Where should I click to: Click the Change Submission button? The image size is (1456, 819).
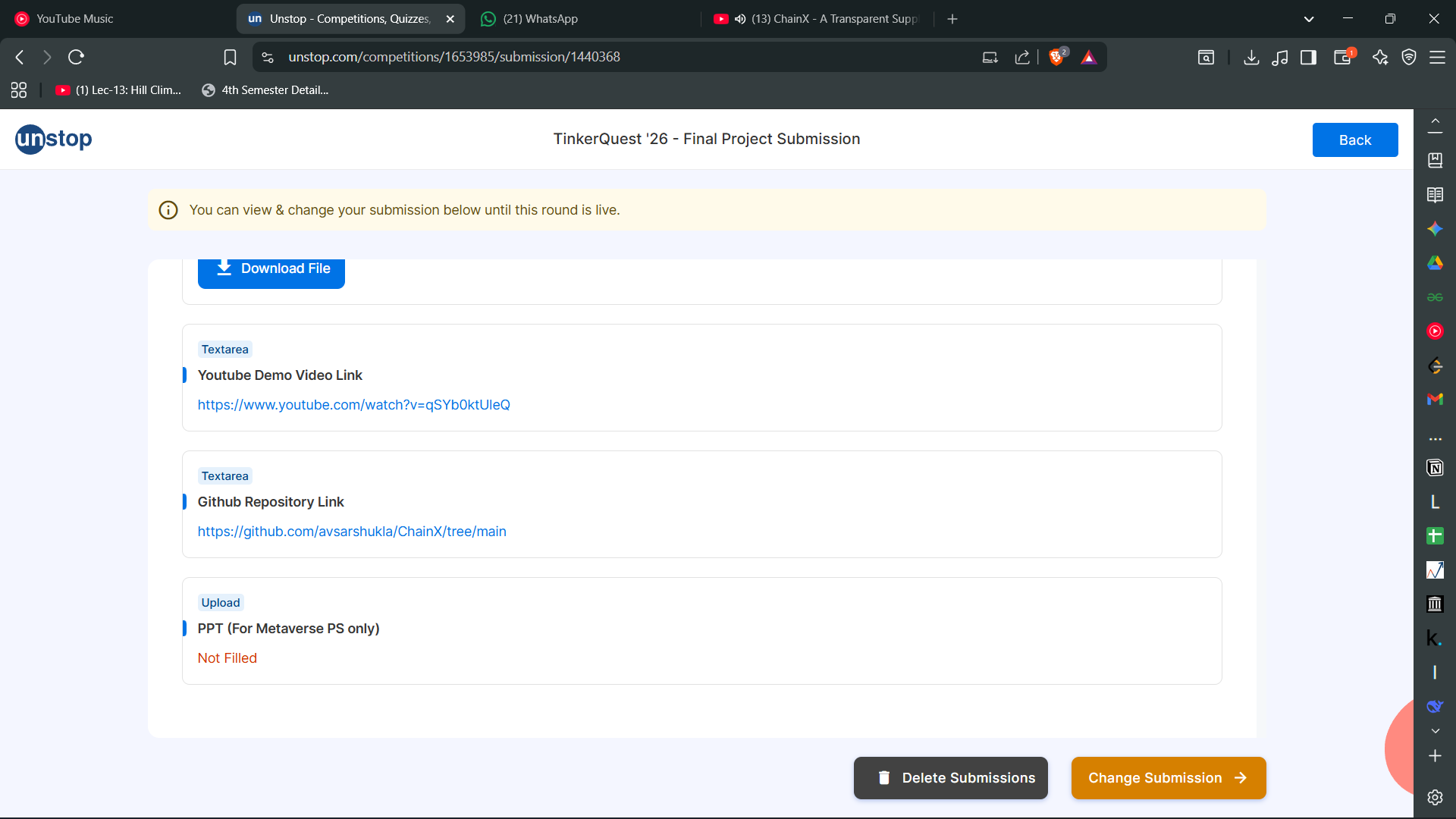1168,778
